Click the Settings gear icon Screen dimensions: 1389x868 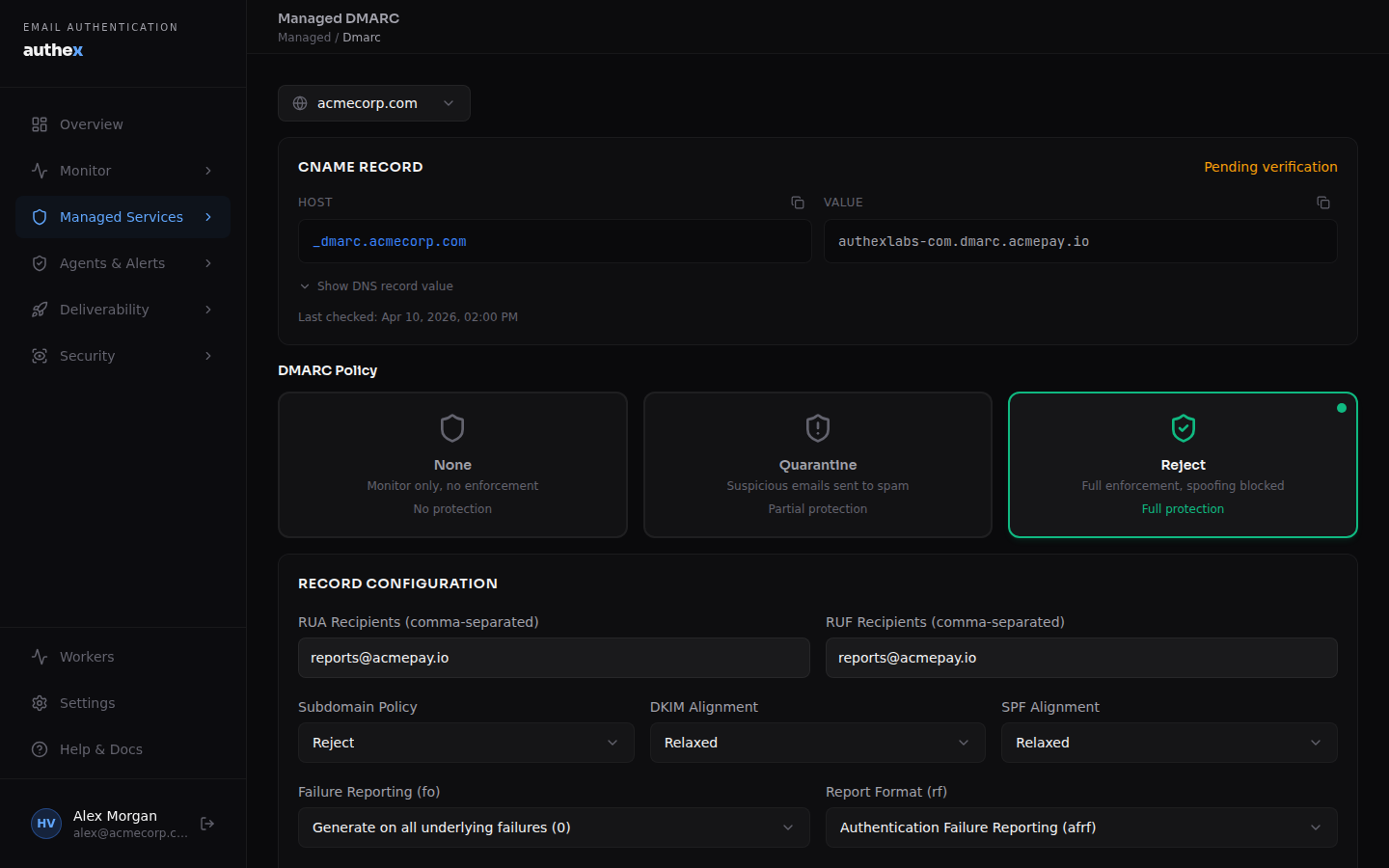pos(40,703)
